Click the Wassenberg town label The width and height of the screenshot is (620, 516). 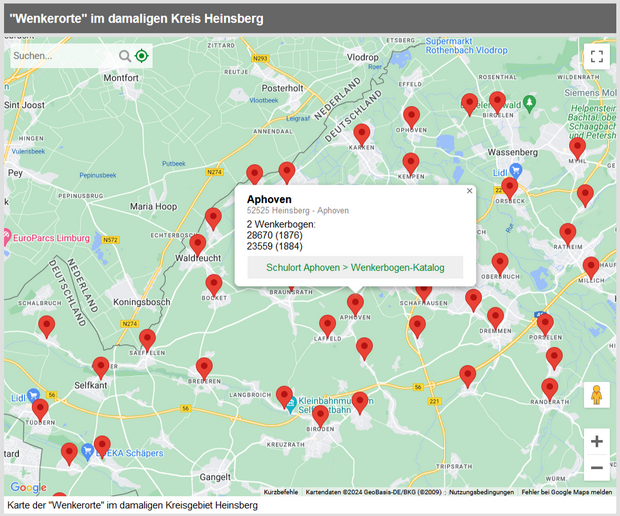[x=512, y=152]
